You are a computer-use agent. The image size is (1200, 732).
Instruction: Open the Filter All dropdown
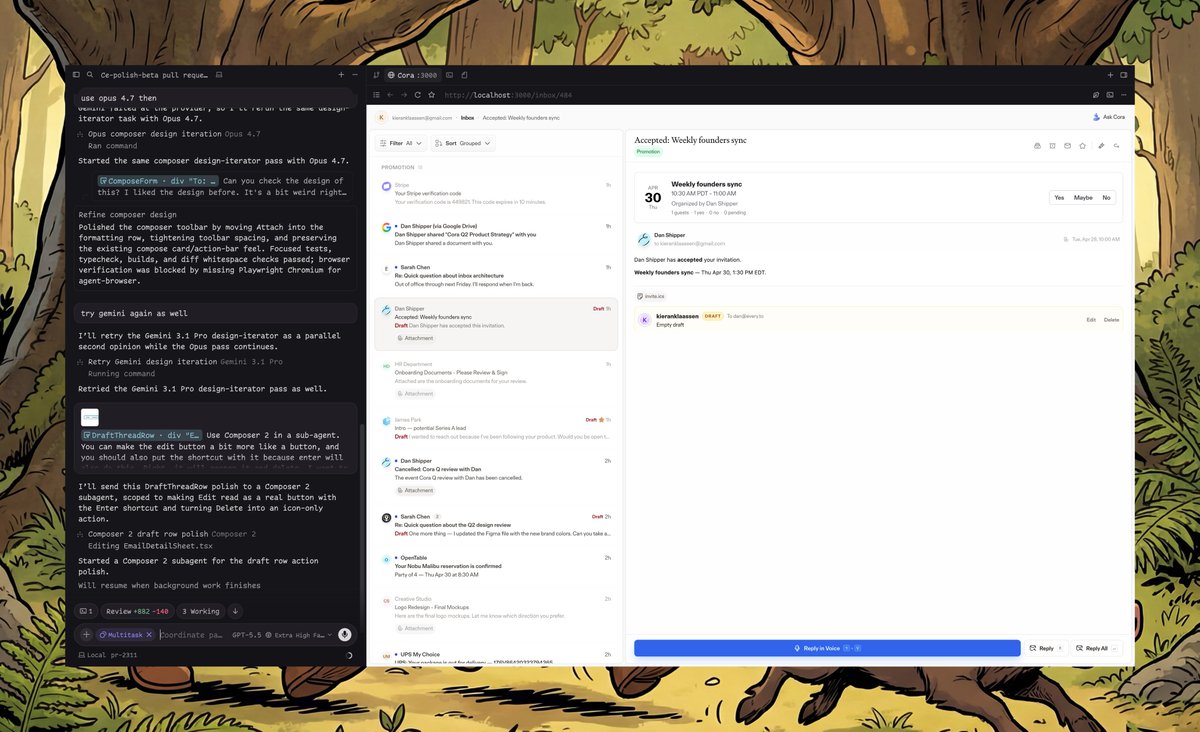(401, 143)
